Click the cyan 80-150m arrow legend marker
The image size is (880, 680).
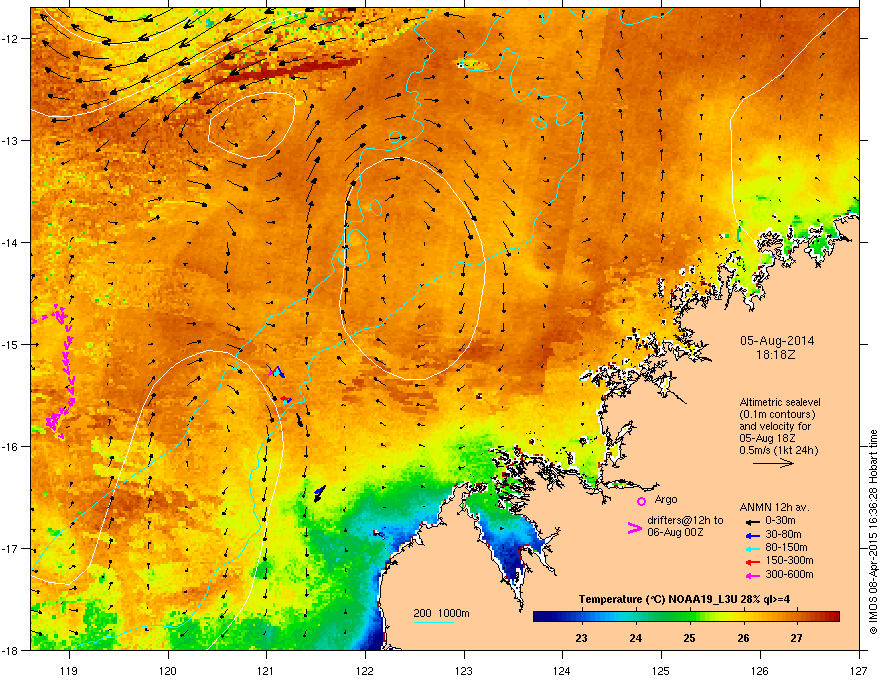753,549
